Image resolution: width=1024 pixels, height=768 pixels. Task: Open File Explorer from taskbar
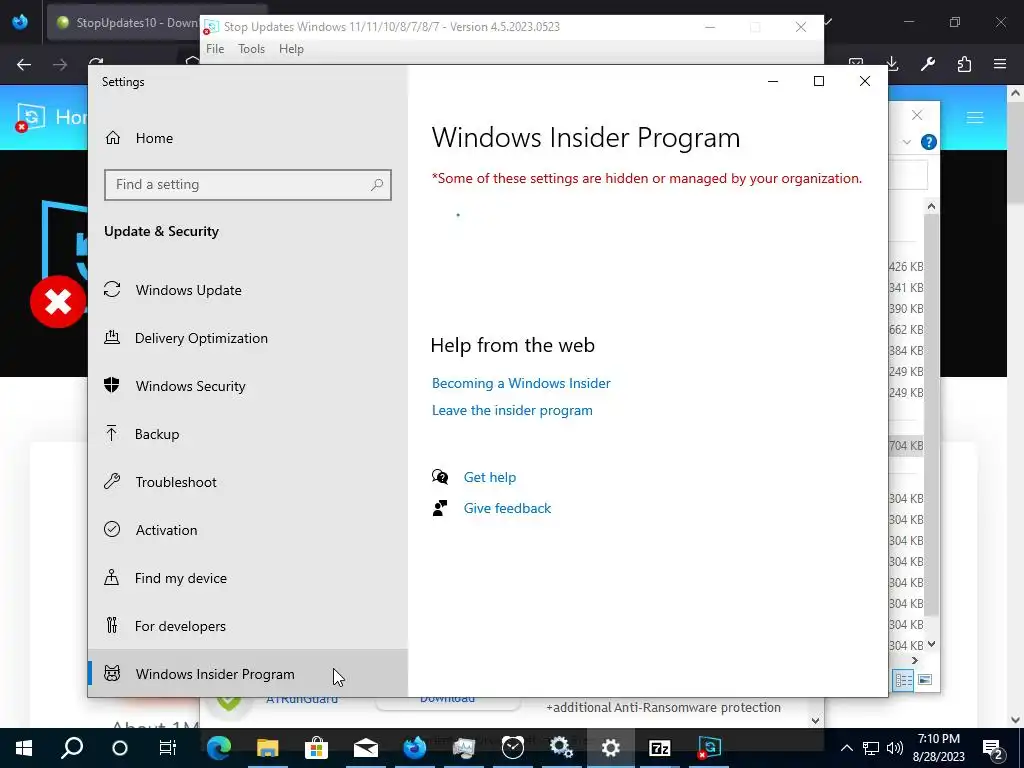tap(268, 748)
